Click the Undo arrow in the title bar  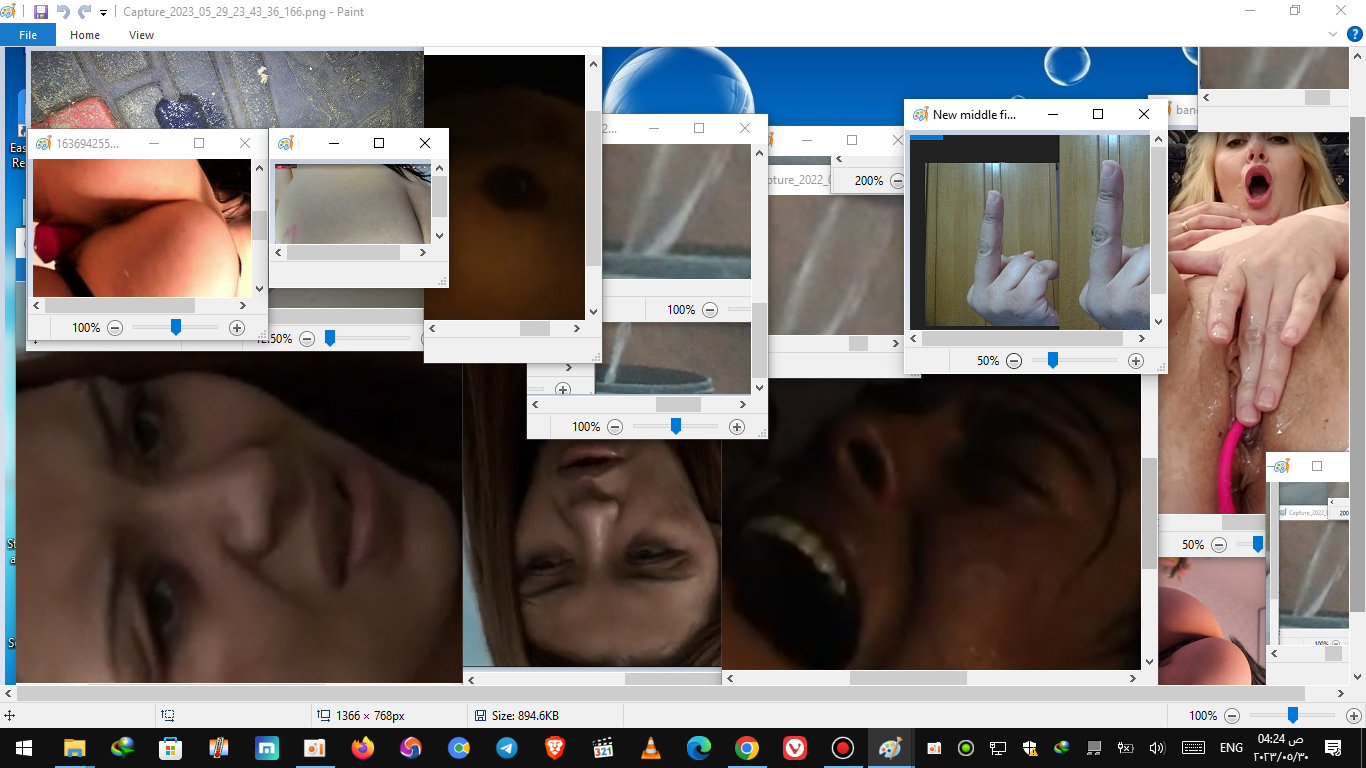pyautogui.click(x=63, y=12)
